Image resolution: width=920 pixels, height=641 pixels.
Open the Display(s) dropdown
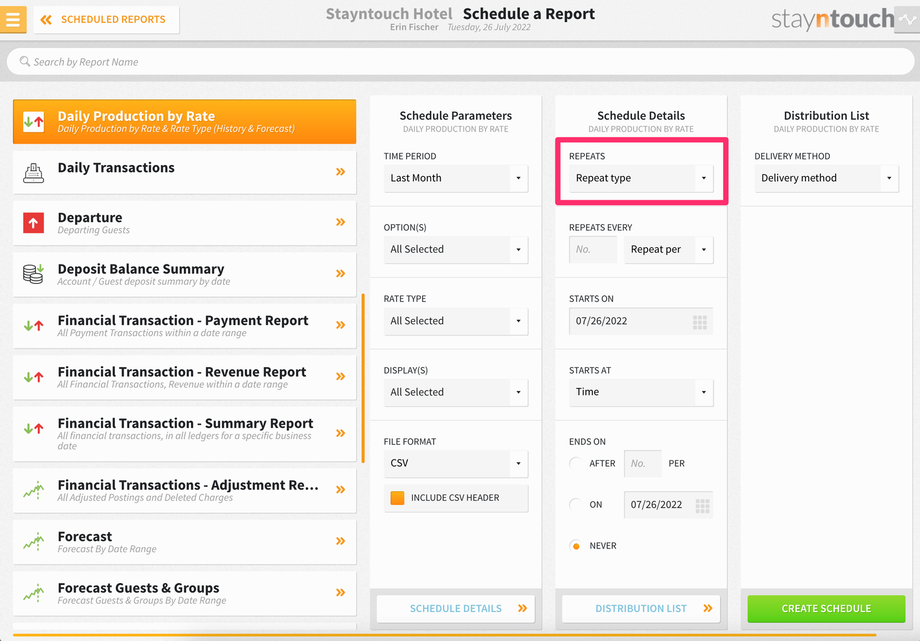pyautogui.click(x=456, y=392)
